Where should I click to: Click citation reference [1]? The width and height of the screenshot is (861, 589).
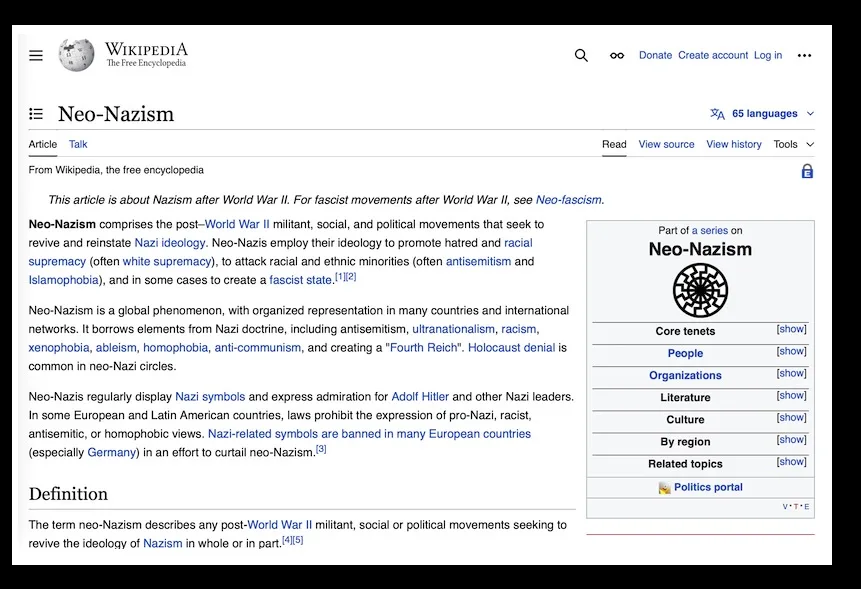(340, 277)
